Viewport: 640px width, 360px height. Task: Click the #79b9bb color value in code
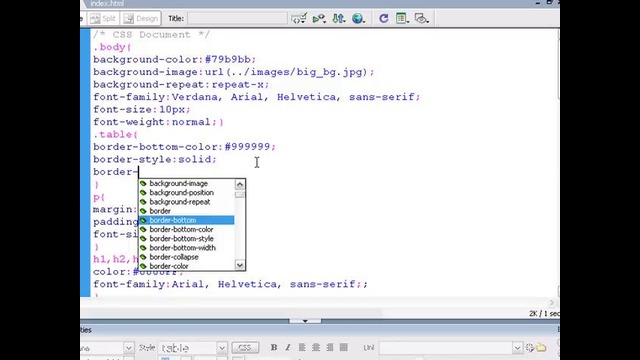(x=228, y=60)
